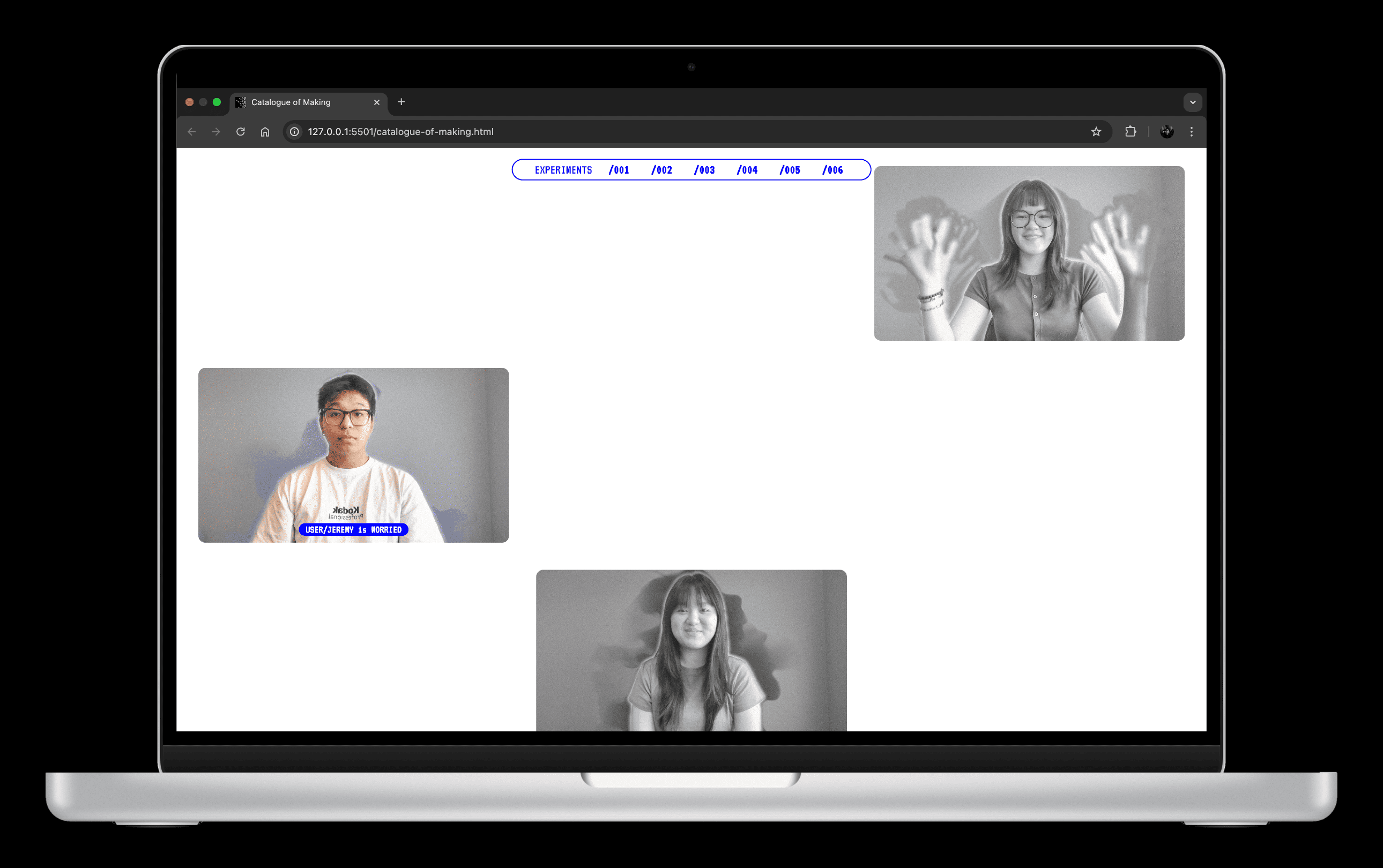The width and height of the screenshot is (1383, 868).
Task: Click the EXPERIMENTS nav label
Action: pos(563,170)
